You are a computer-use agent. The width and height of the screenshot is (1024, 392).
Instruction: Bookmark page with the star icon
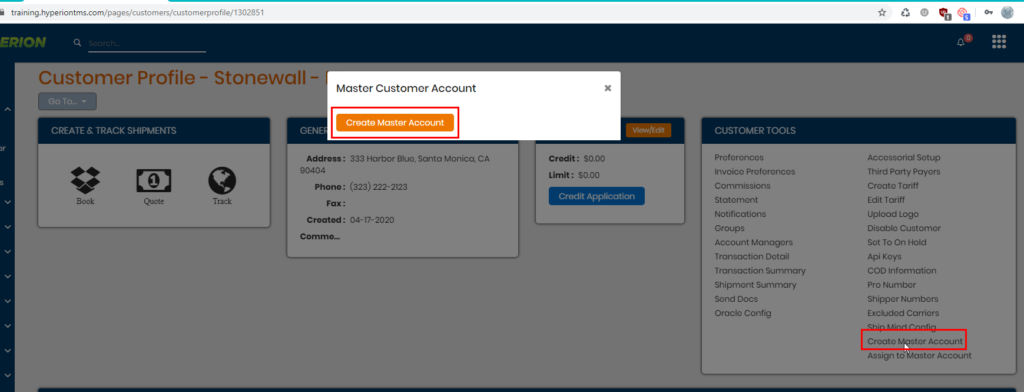(882, 12)
